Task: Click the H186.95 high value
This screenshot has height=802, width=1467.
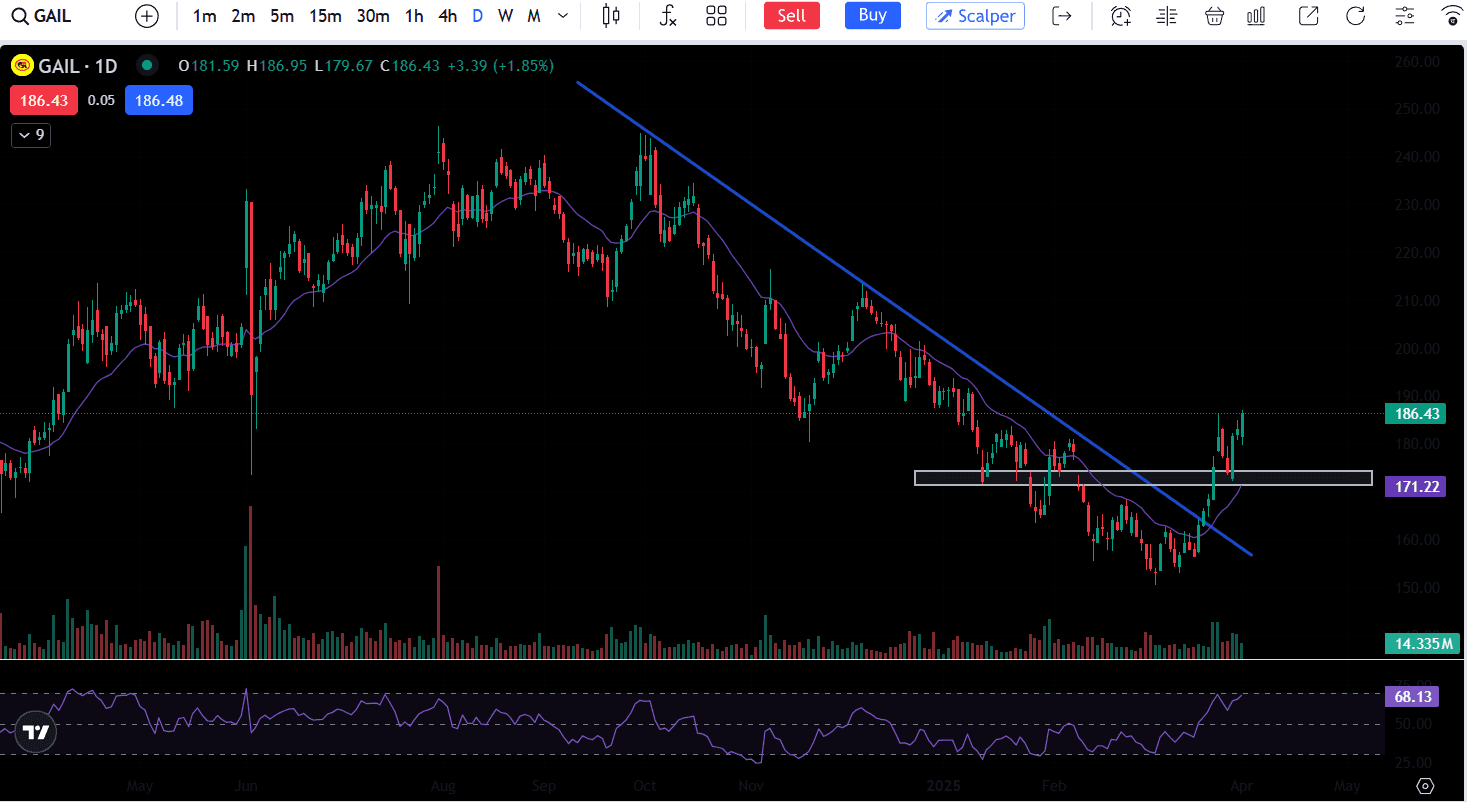Action: coord(278,66)
